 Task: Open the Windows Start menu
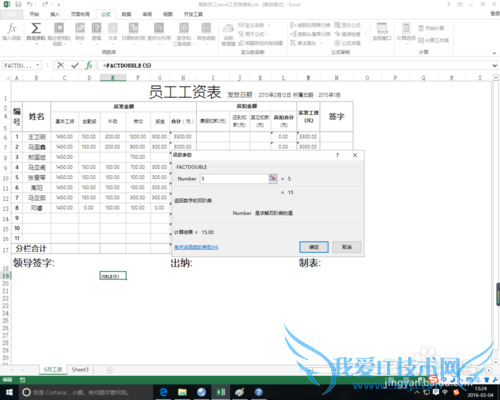click(9, 392)
